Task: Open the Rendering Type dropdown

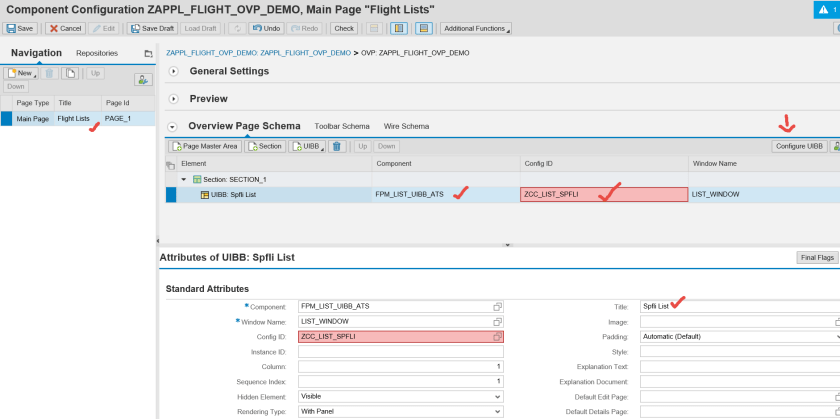Action: (497, 411)
